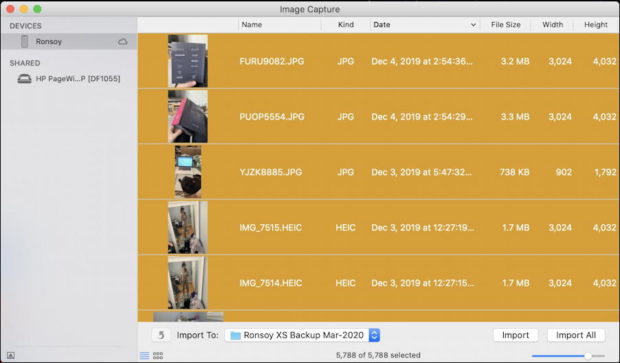This screenshot has width=620, height=363.
Task: Sort by the Width column header
Action: coord(552,25)
